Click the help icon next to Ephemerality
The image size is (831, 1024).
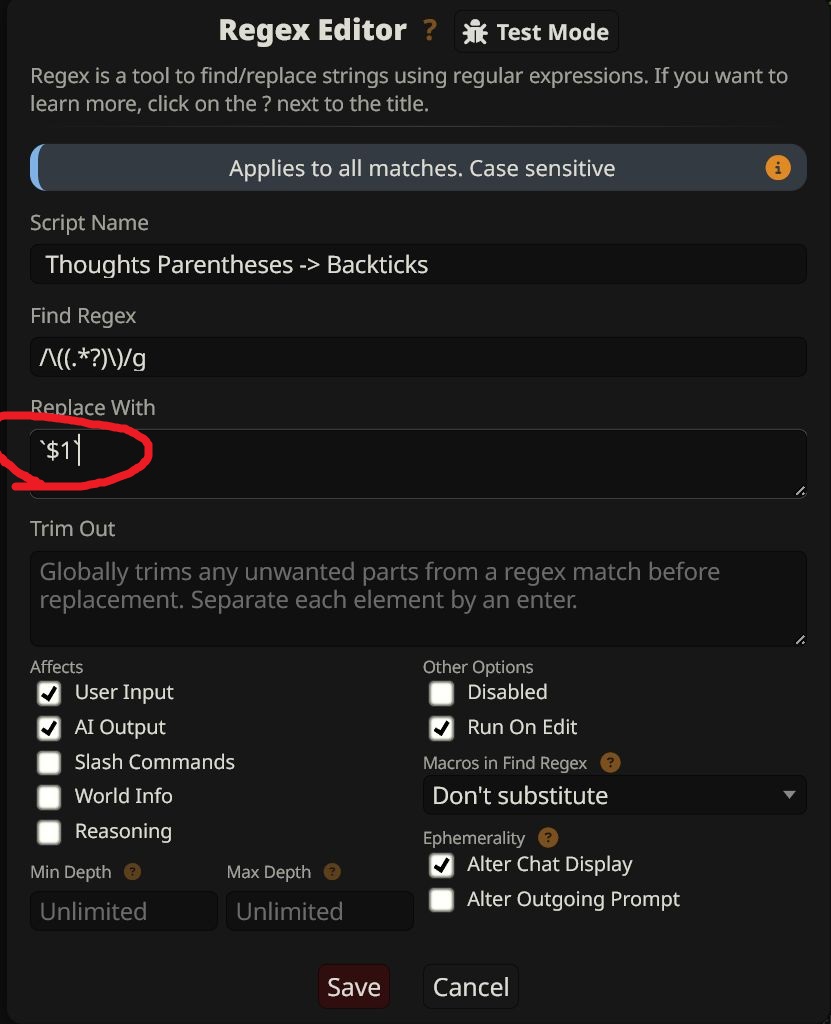[x=547, y=838]
